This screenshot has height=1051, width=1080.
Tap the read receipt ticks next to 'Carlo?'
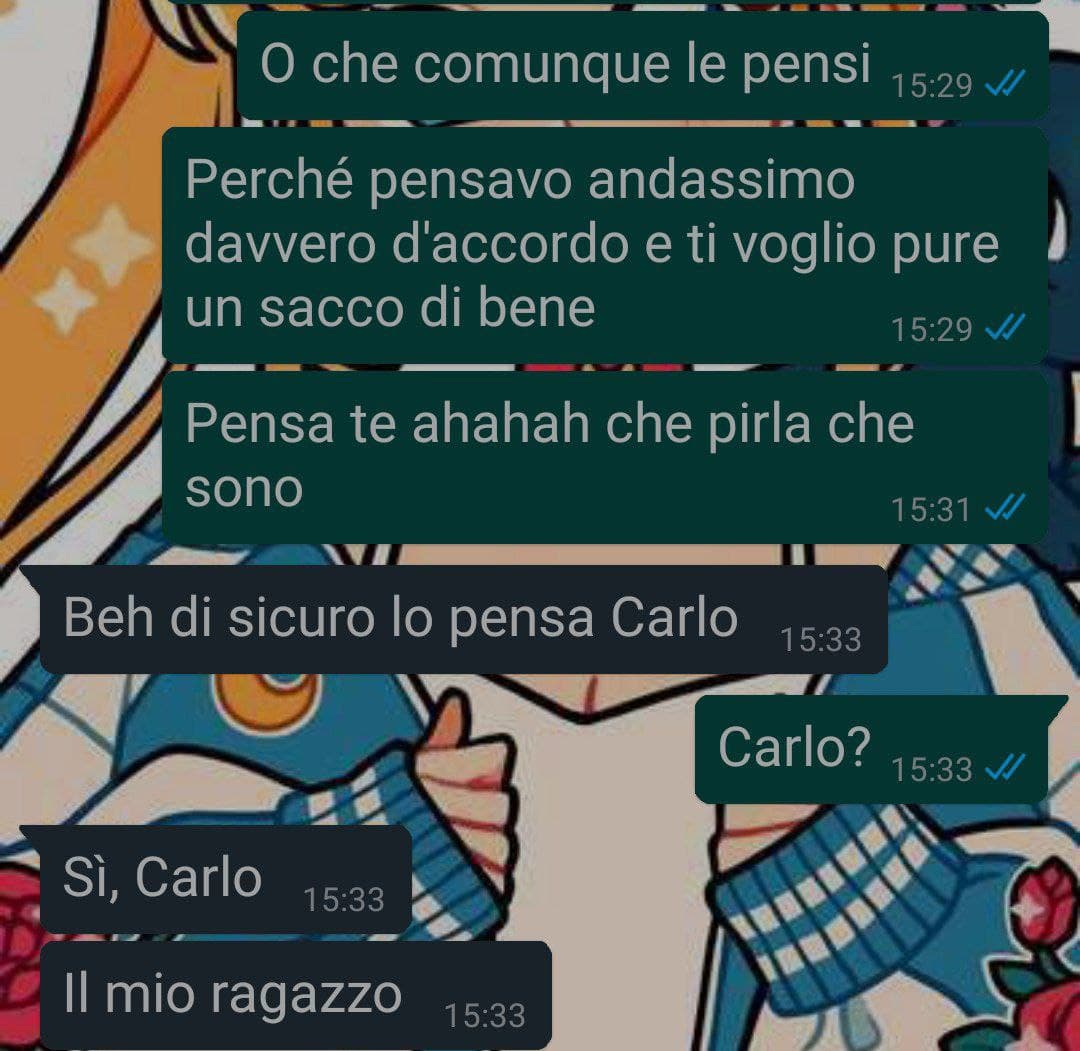coord(1005,768)
